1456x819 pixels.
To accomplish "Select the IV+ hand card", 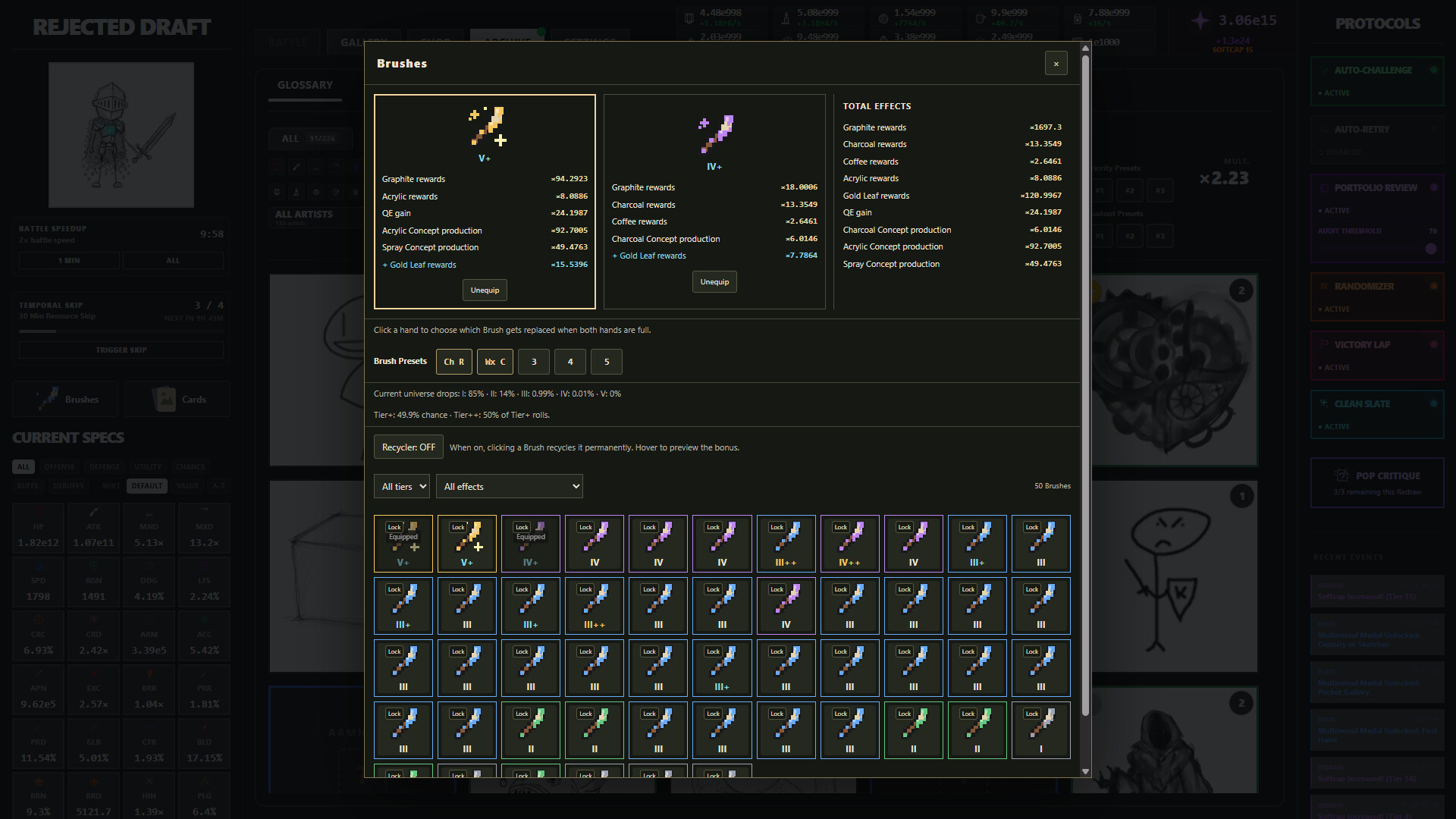I will point(714,202).
